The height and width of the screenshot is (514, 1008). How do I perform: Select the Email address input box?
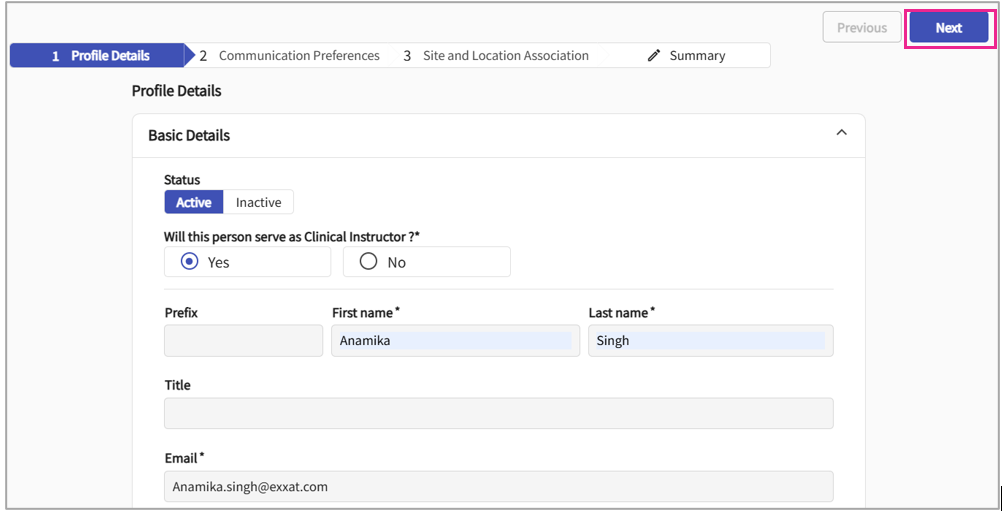point(498,487)
